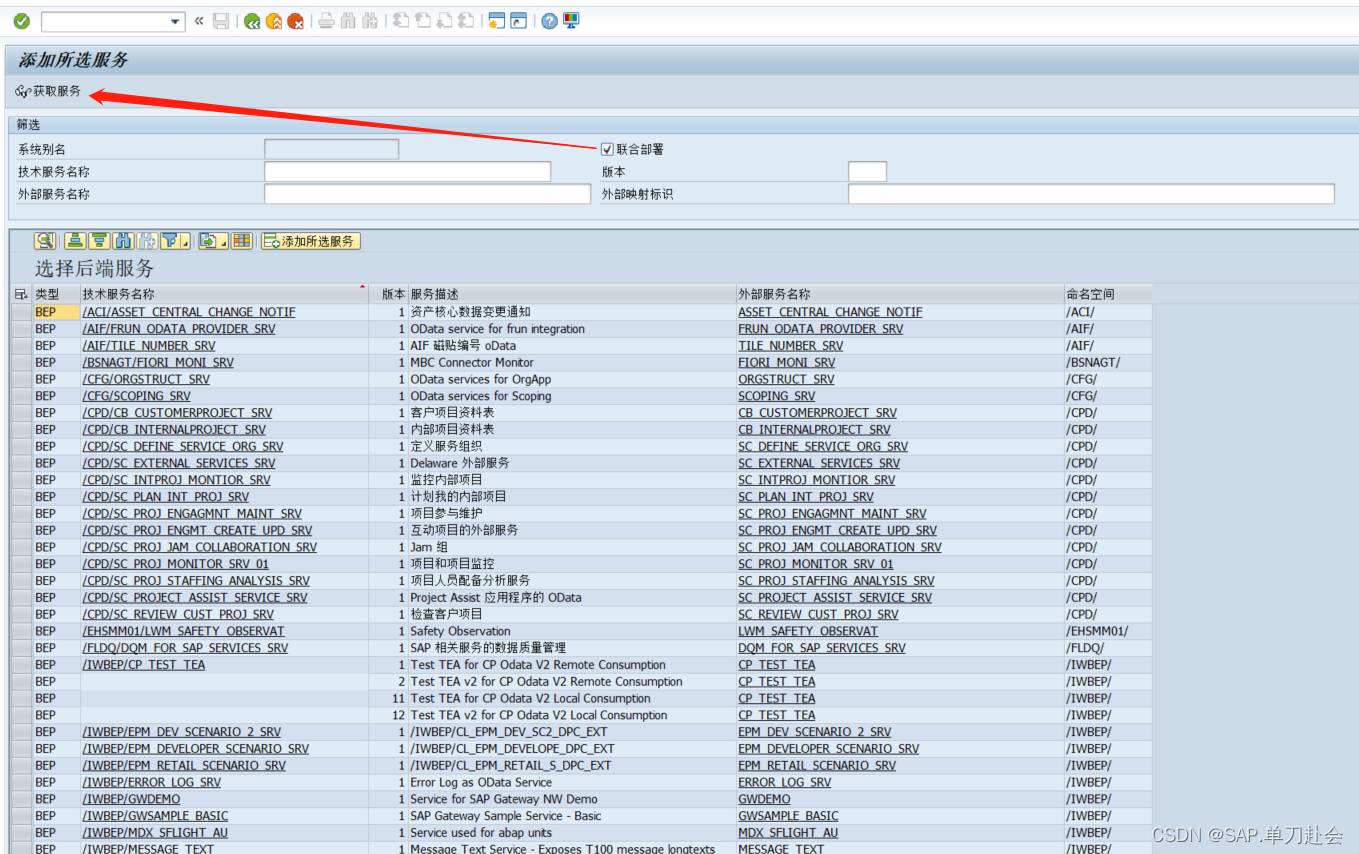Click the Find Next icon in ALV toolbar
This screenshot has height=854, width=1359.
[147, 241]
